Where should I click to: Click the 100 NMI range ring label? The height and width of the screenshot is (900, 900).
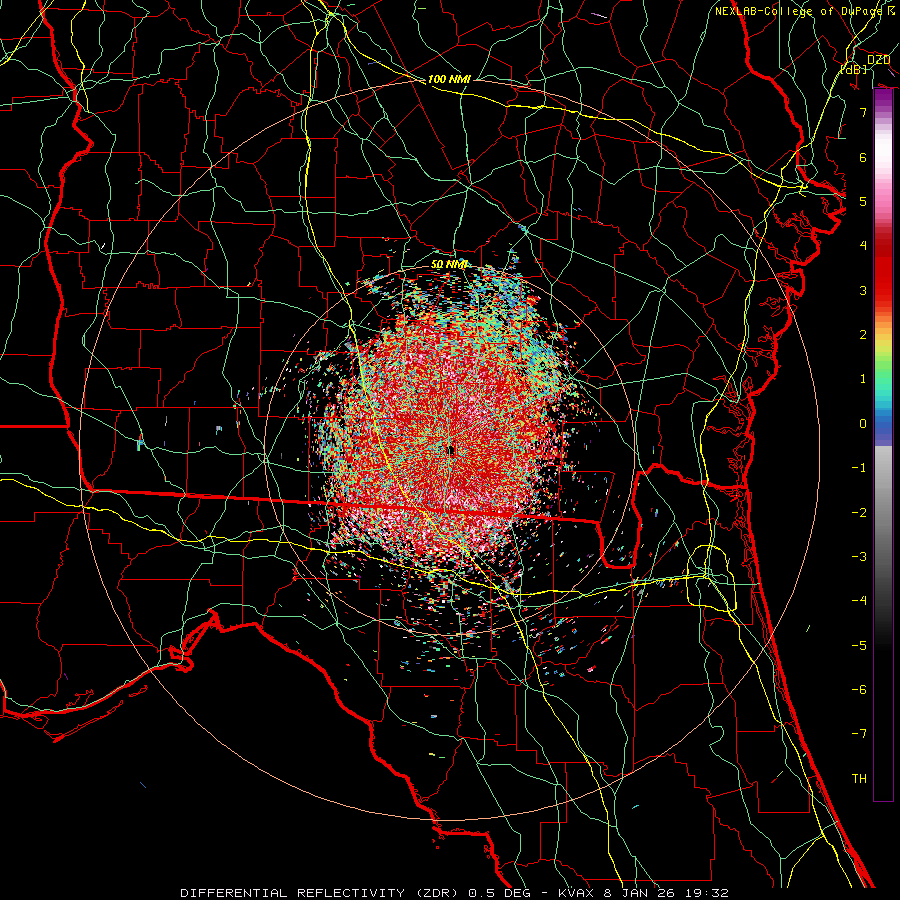tap(449, 79)
